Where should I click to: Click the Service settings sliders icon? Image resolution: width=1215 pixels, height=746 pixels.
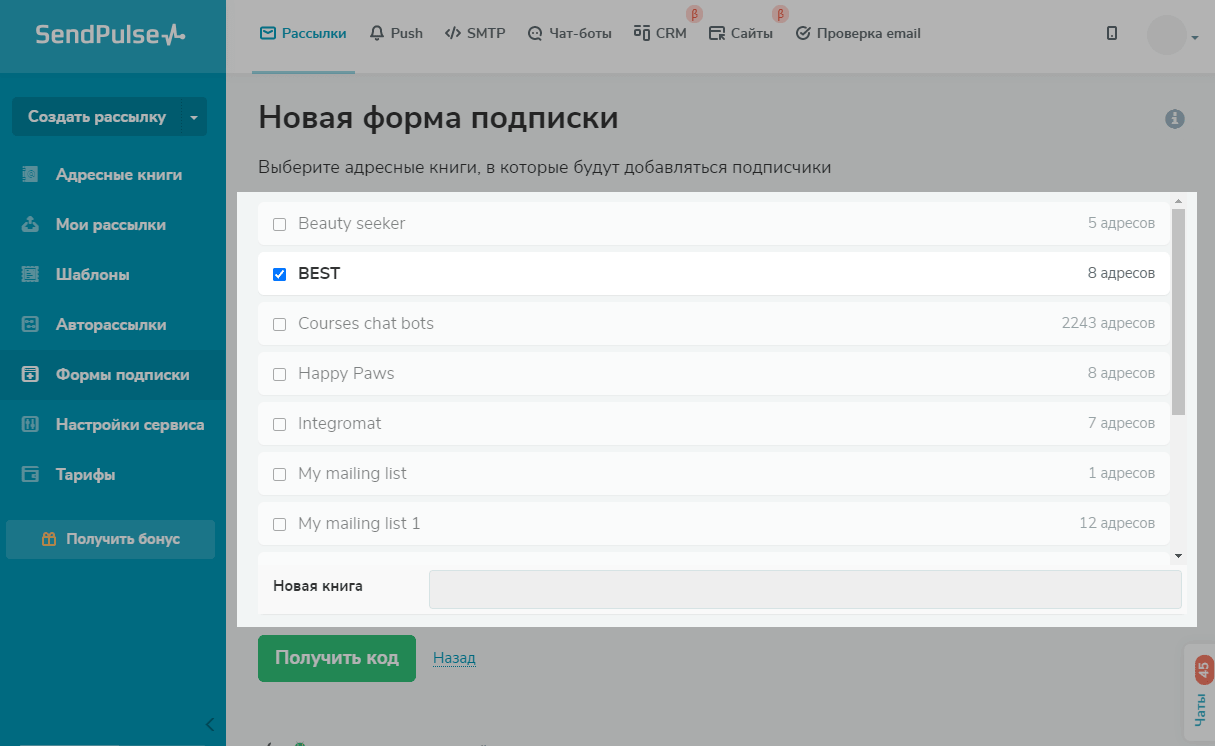pos(30,424)
